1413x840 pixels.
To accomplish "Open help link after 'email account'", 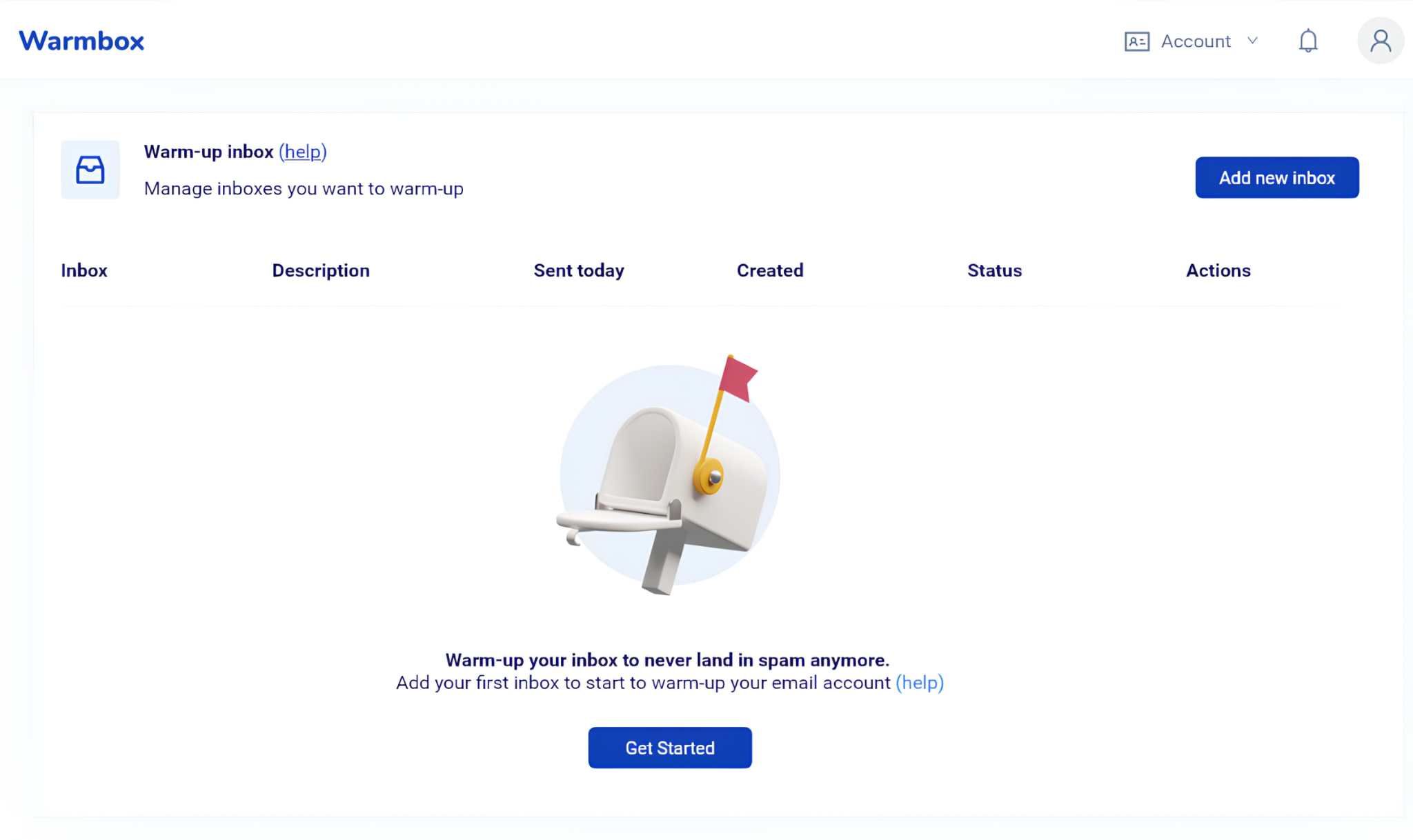I will [x=920, y=683].
